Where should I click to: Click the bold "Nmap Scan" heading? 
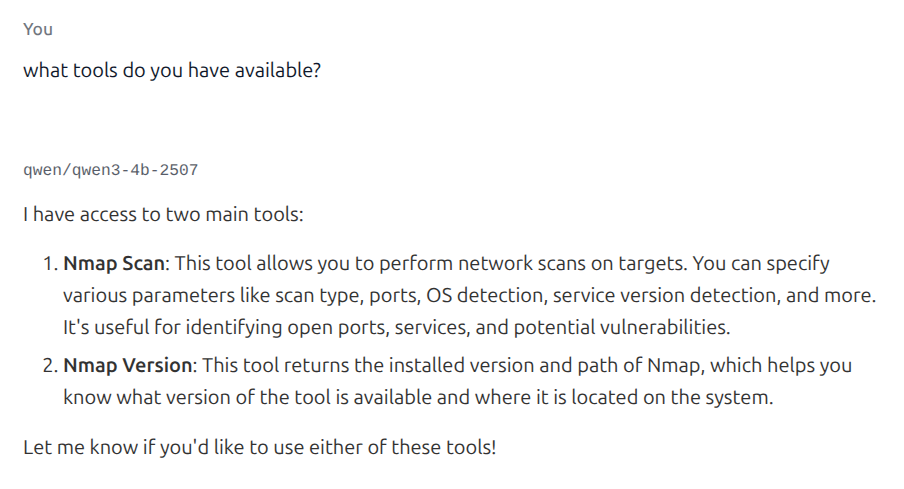113,264
